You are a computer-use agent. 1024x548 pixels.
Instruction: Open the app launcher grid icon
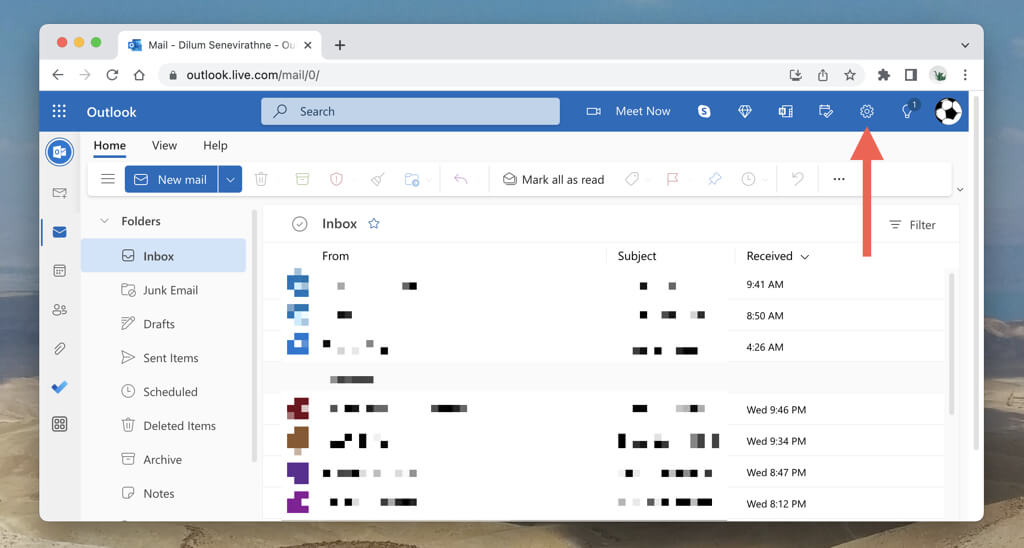point(59,111)
